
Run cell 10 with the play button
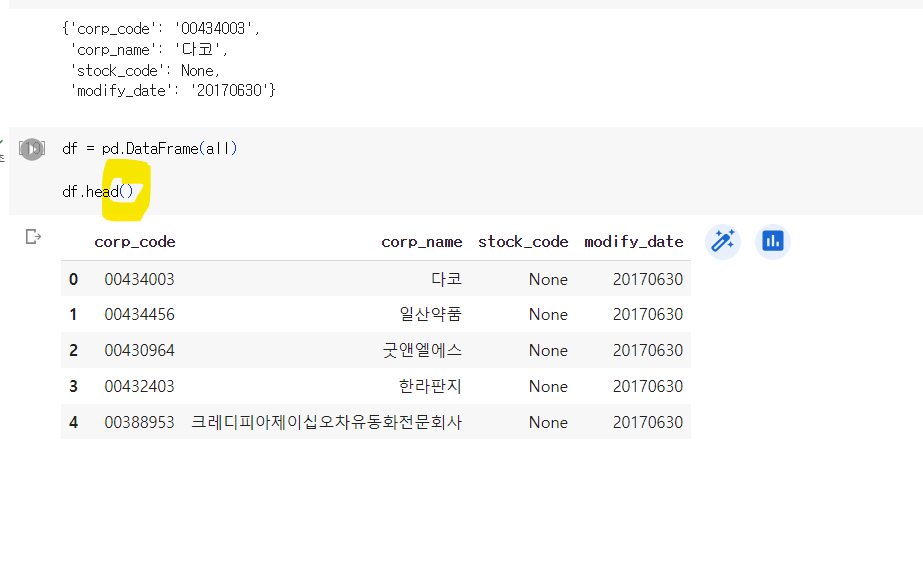coord(32,148)
